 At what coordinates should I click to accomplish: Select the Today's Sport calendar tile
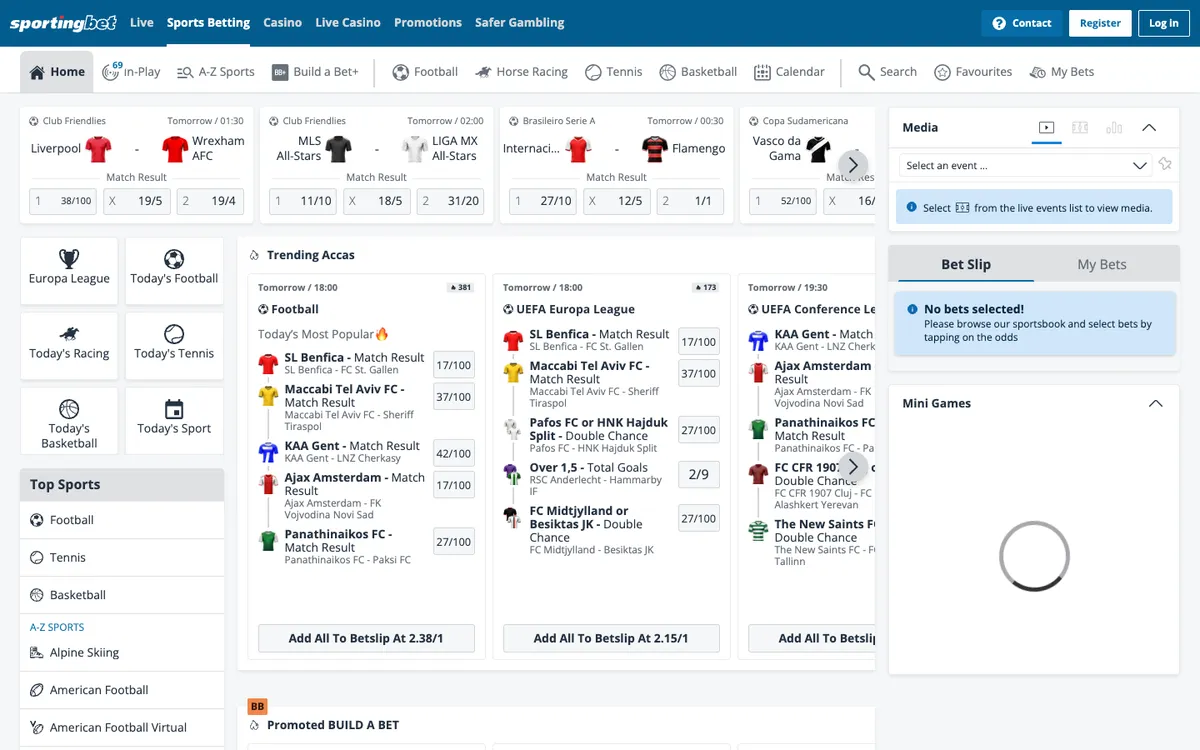[174, 421]
